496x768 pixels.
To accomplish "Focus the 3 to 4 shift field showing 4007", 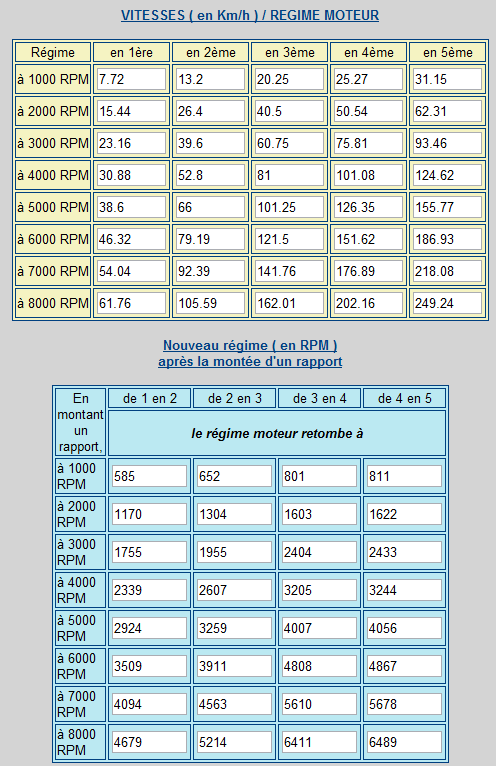I will [319, 628].
